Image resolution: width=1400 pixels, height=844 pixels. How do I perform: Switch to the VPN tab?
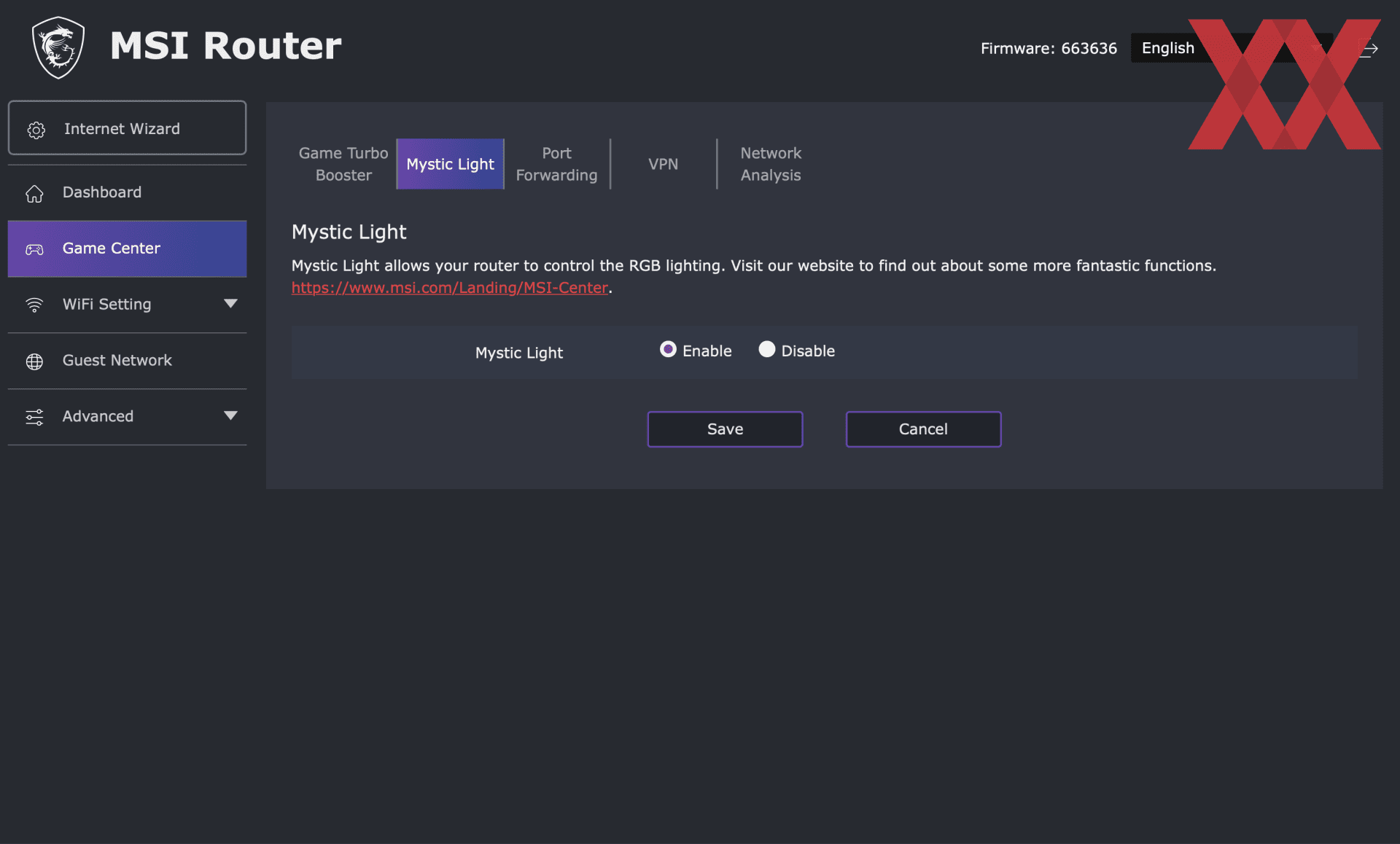click(663, 164)
